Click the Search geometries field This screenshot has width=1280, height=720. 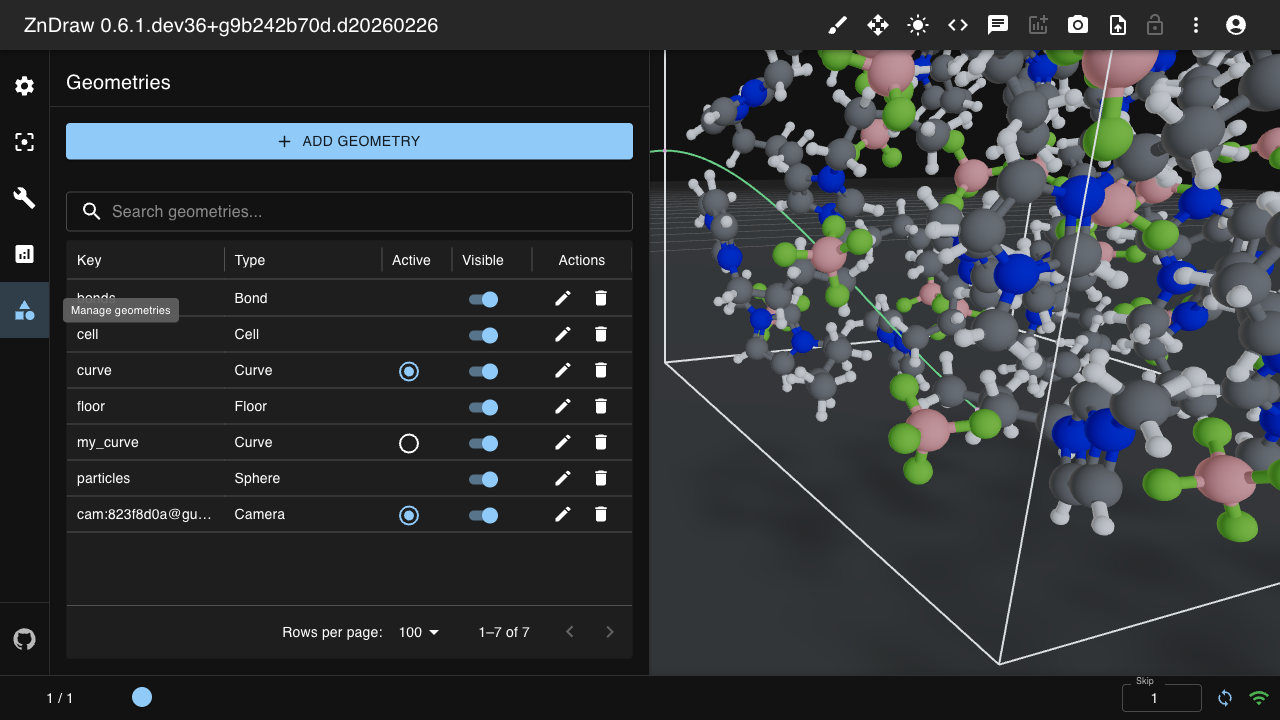[349, 211]
